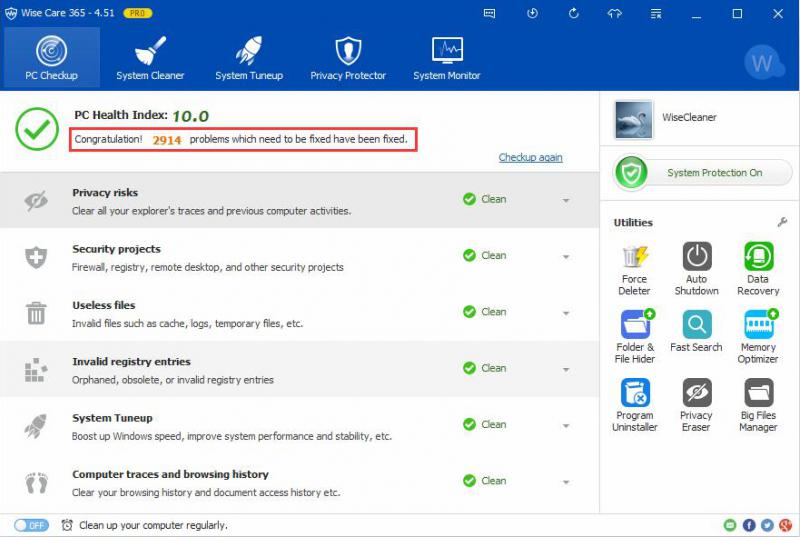Click the PRO badge in title bar
The image size is (800, 537).
(138, 13)
